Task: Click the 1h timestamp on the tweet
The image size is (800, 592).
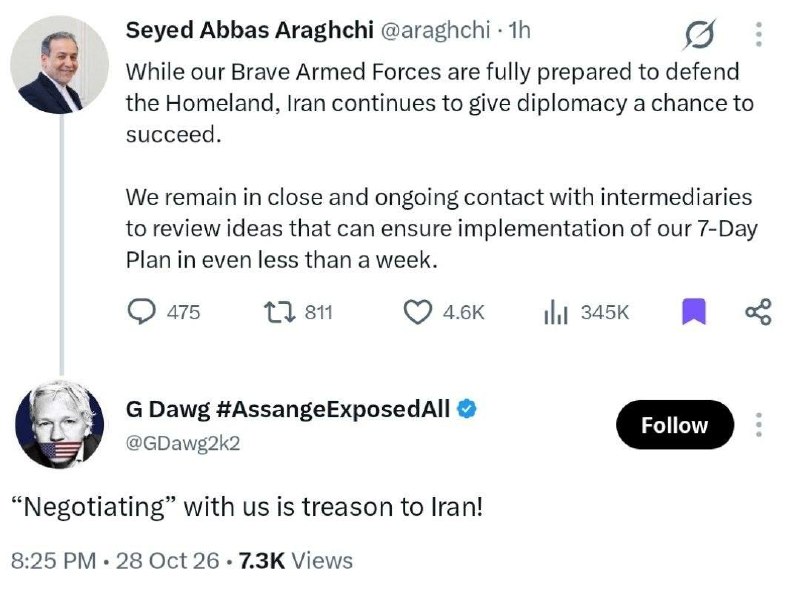Action: [519, 30]
